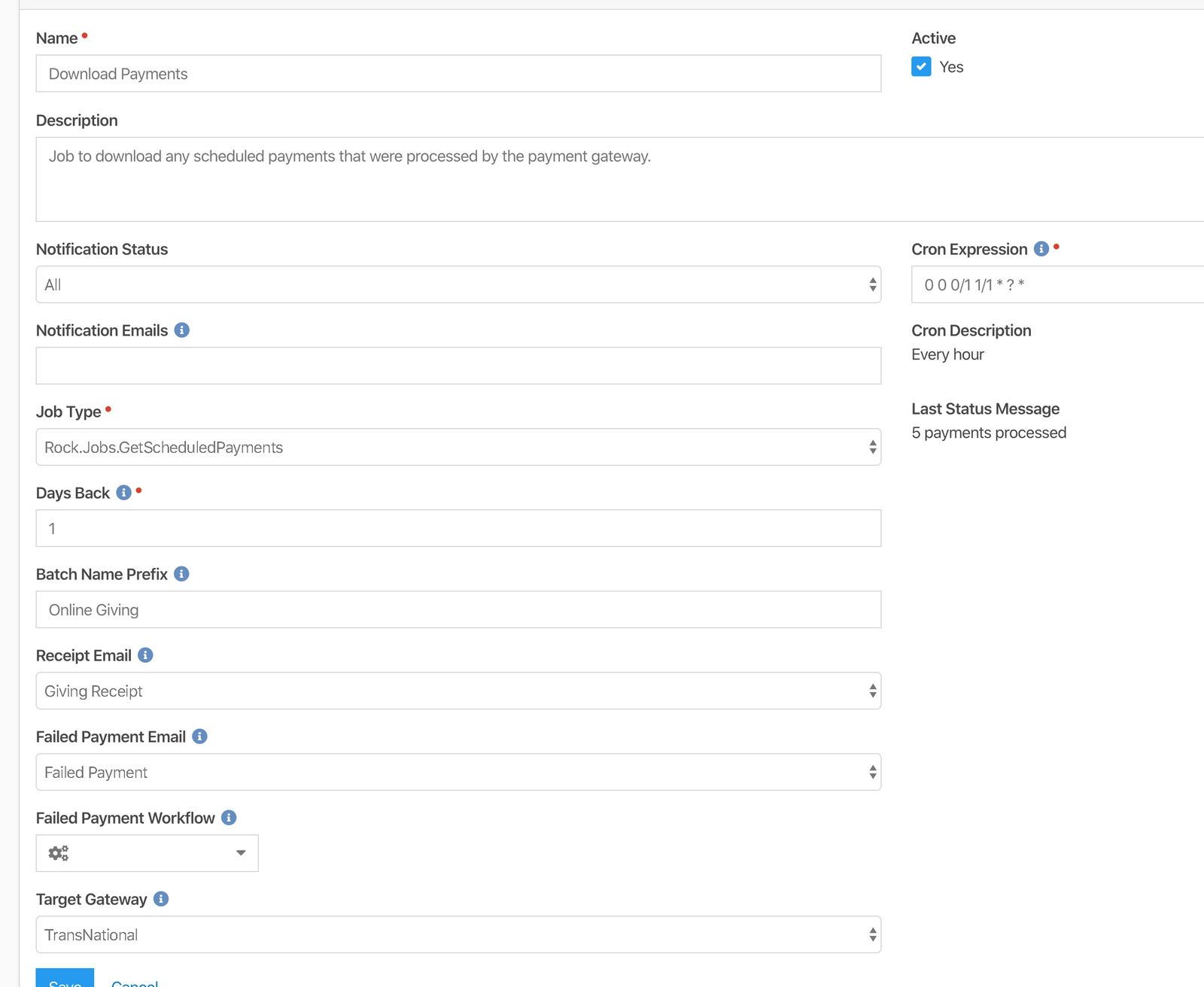The height and width of the screenshot is (987, 1204).
Task: Click the Target Gateway info icon
Action: (x=161, y=899)
